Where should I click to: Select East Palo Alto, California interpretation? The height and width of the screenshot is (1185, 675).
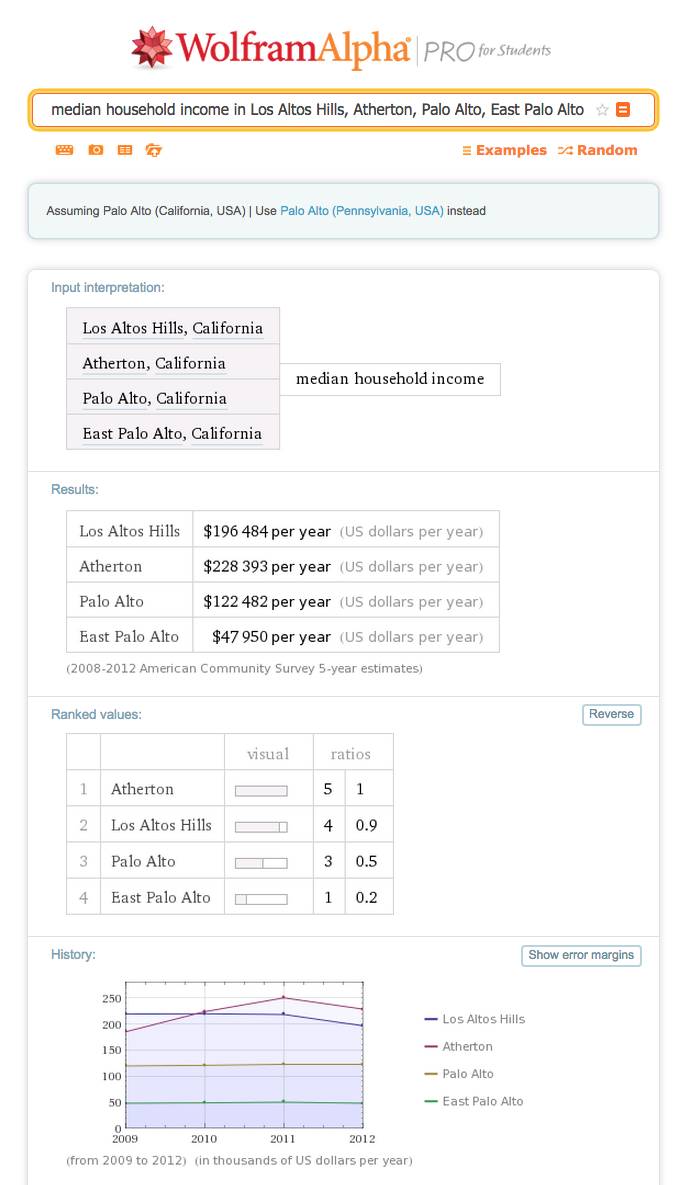[x=173, y=433]
